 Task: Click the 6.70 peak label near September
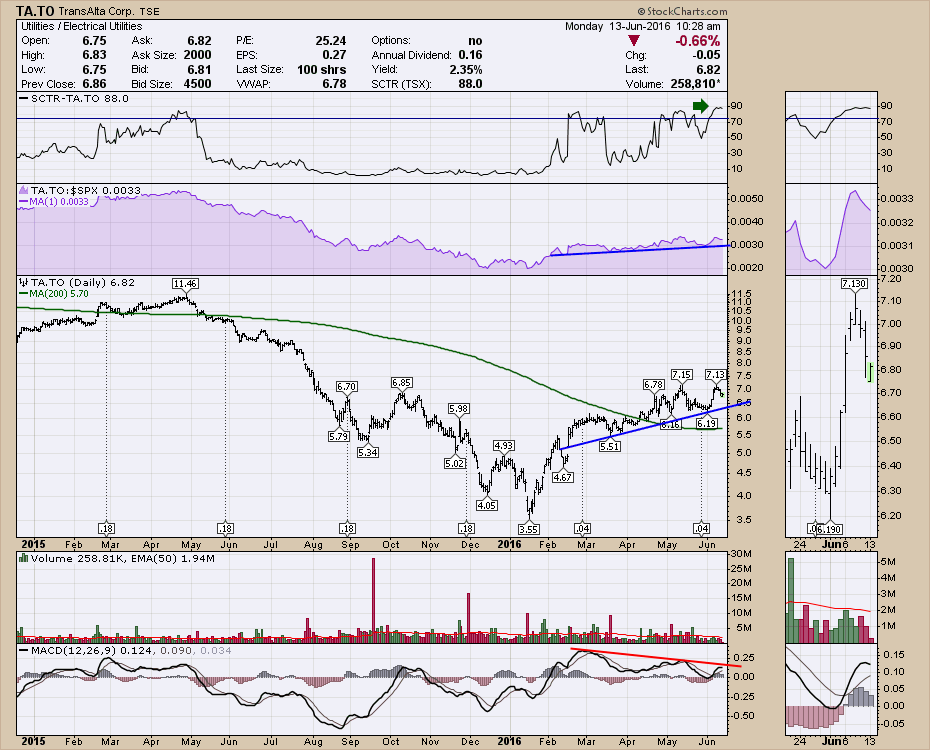[346, 387]
